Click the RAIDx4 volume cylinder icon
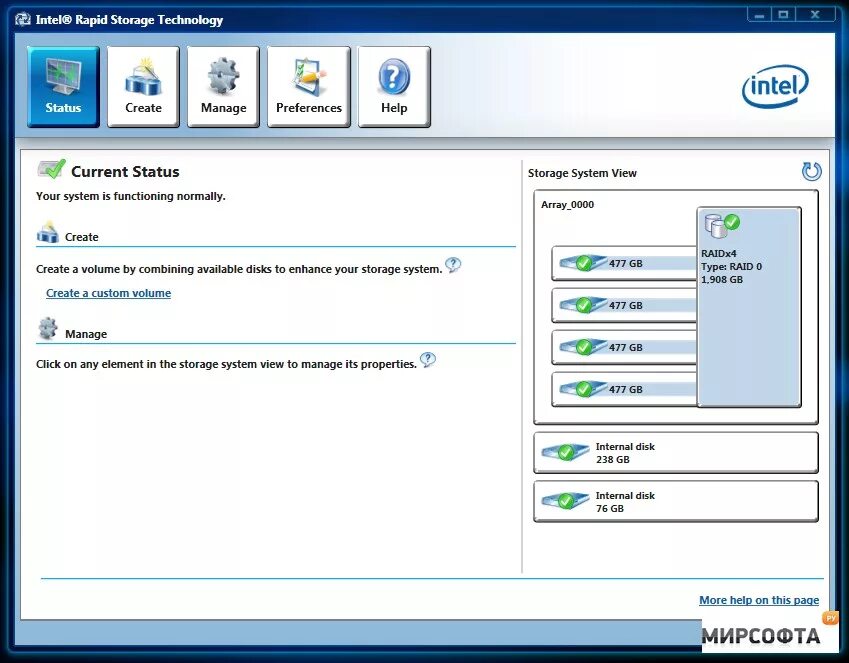 point(721,225)
